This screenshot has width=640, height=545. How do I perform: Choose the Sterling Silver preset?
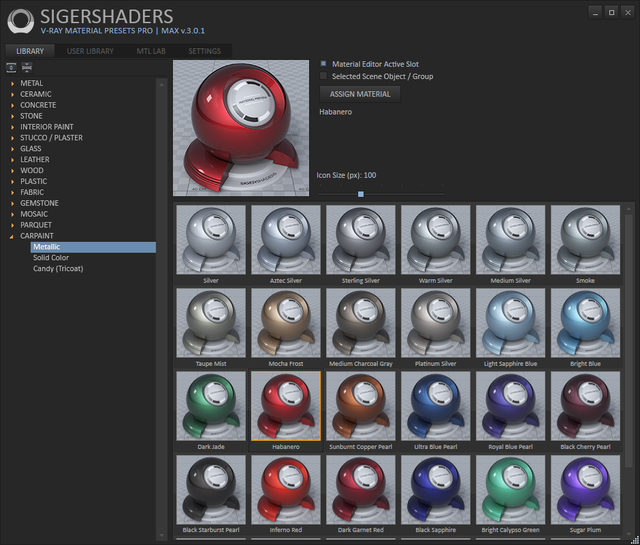361,240
